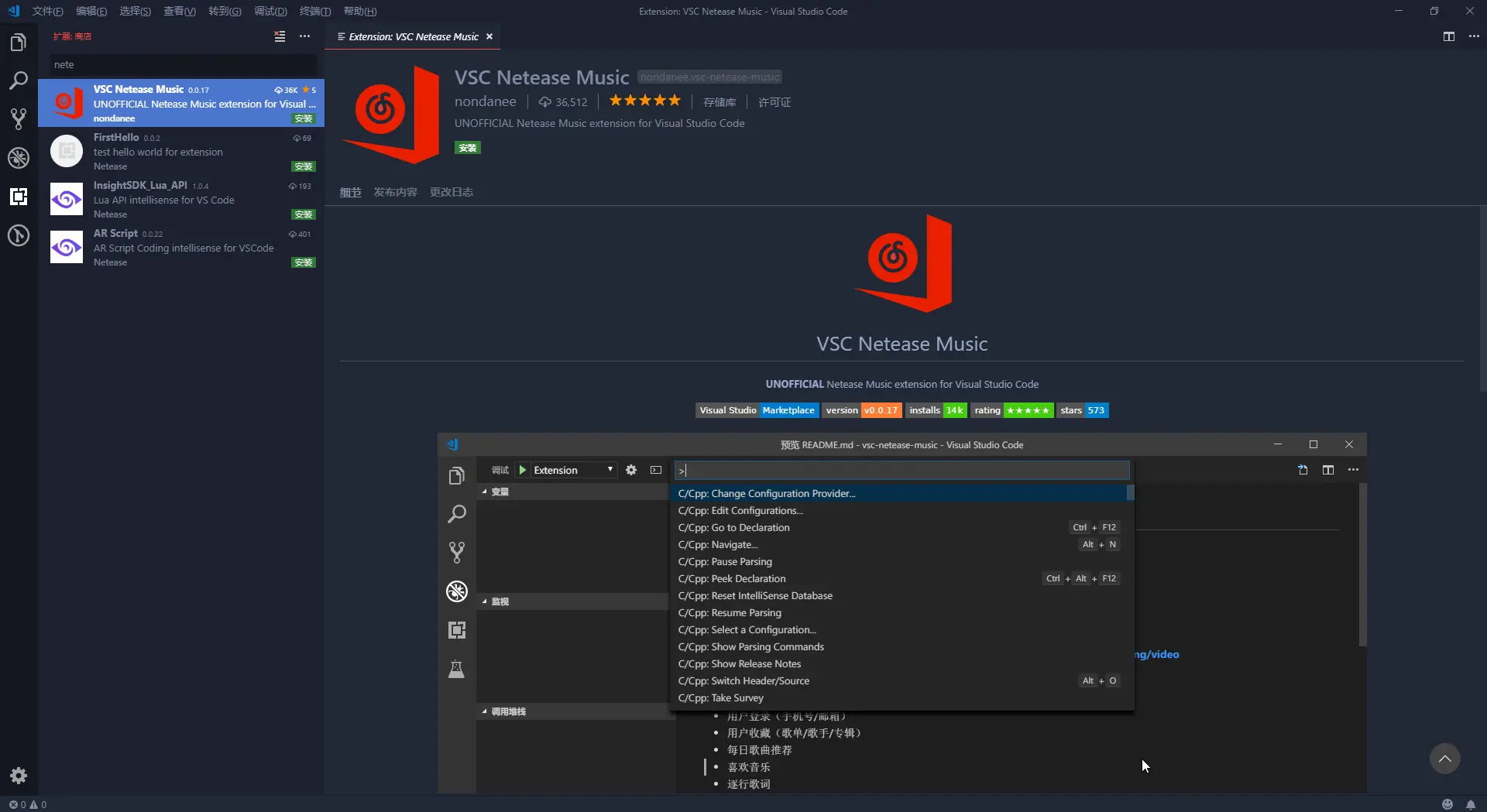The image size is (1487, 812).
Task: Click the VSC Netease Music header logo
Action: [391, 115]
